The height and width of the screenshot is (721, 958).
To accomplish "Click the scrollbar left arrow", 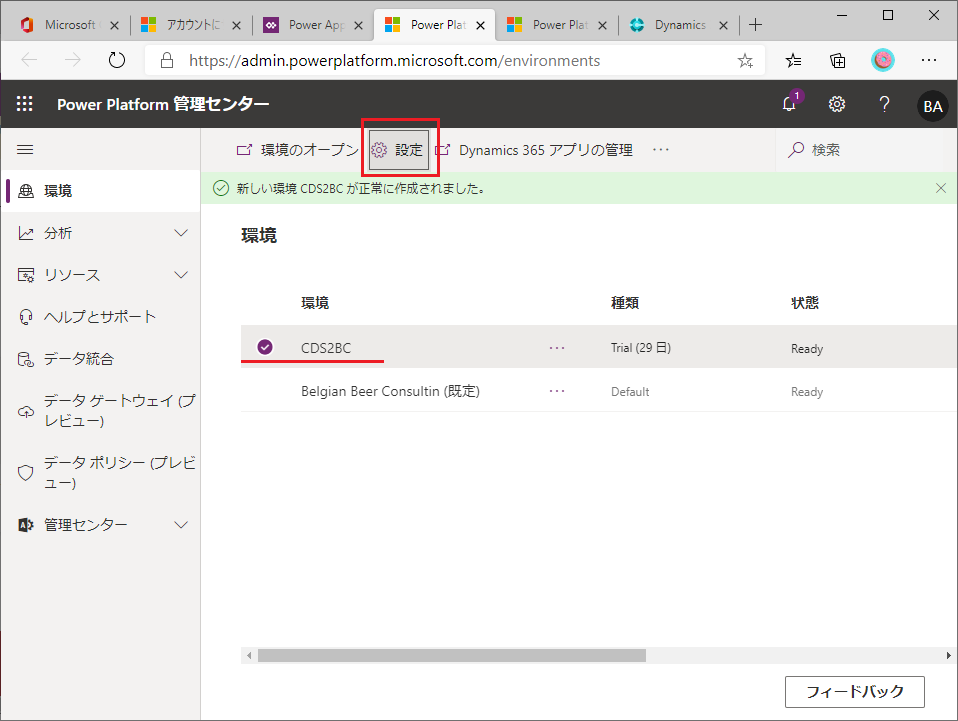I will click(x=249, y=656).
